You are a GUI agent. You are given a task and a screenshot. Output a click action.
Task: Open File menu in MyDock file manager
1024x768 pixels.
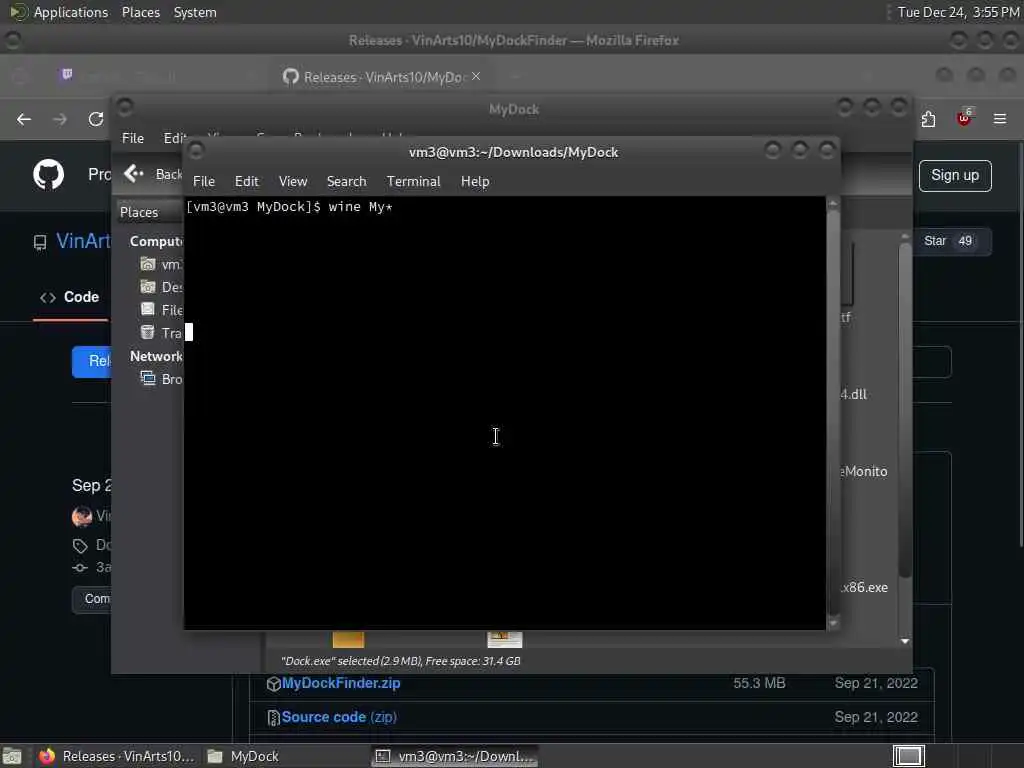133,138
